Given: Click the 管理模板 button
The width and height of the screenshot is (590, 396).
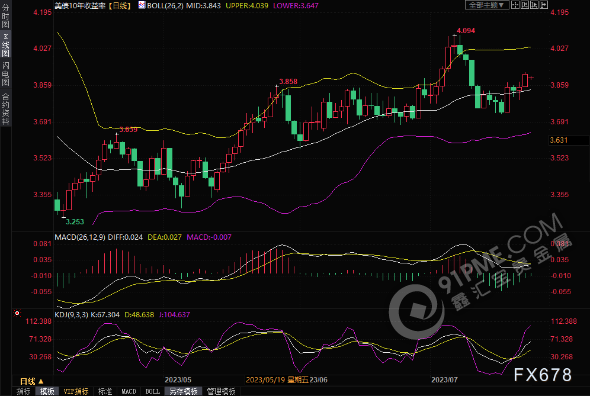Looking at the screenshot, I should (221, 391).
